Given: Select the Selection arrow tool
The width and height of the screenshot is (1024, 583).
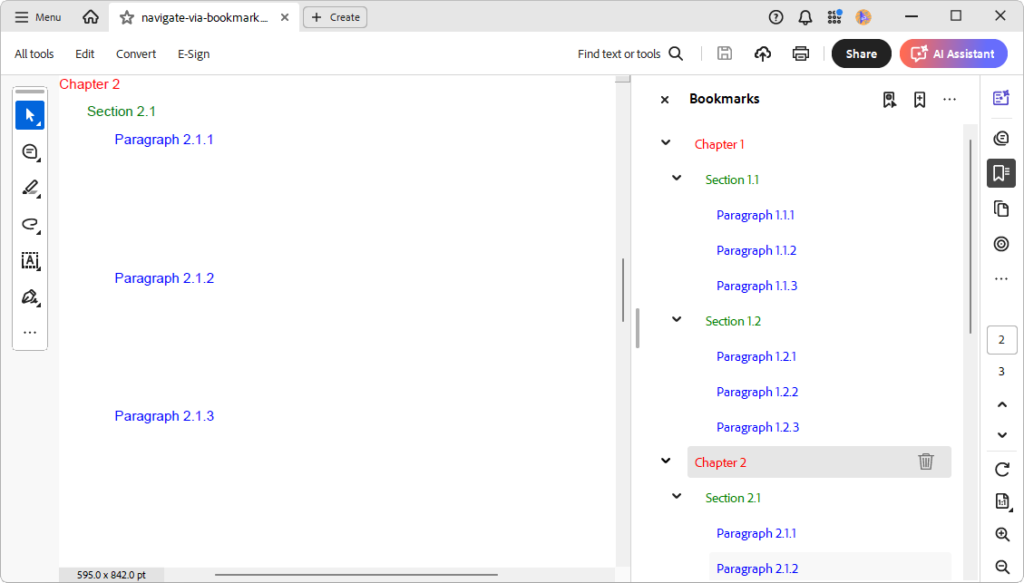Looking at the screenshot, I should coord(30,114).
